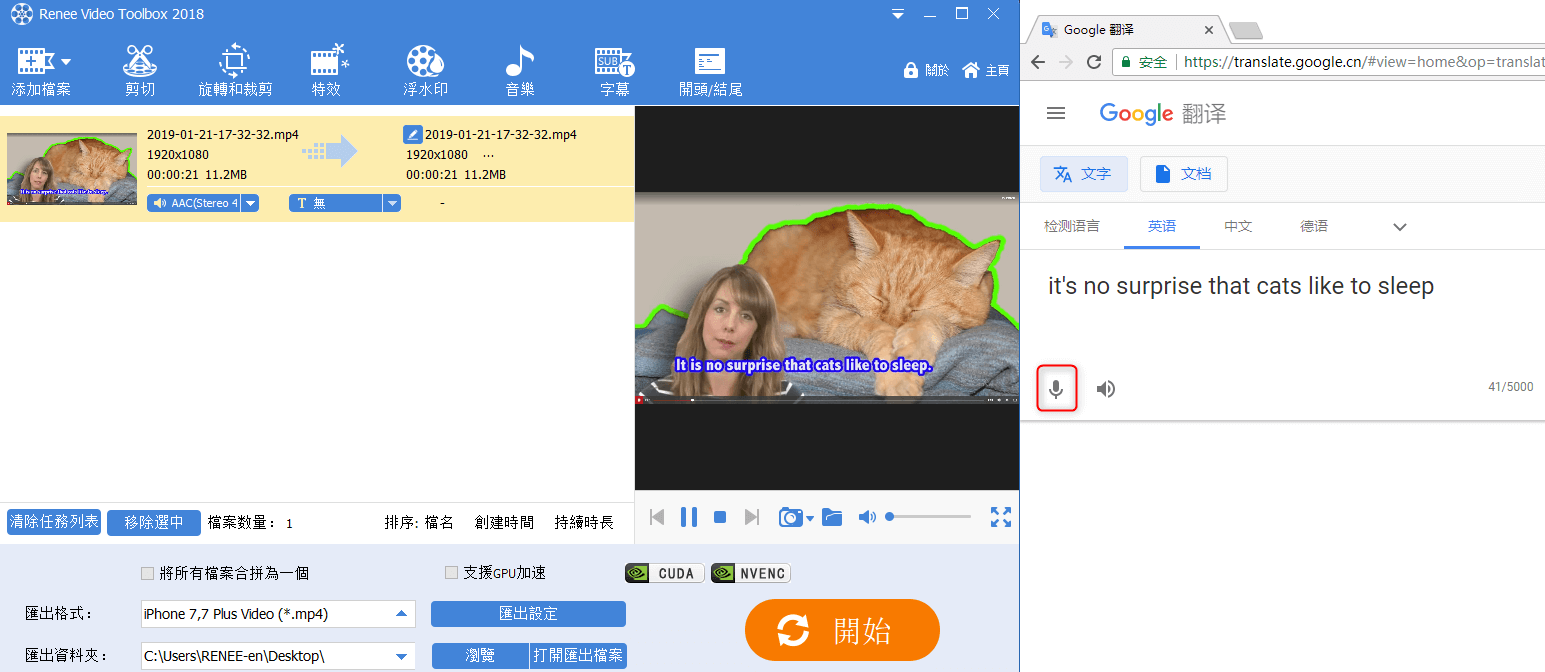Expand more languages chevron in Google Translate
1545x672 pixels.
point(1400,227)
